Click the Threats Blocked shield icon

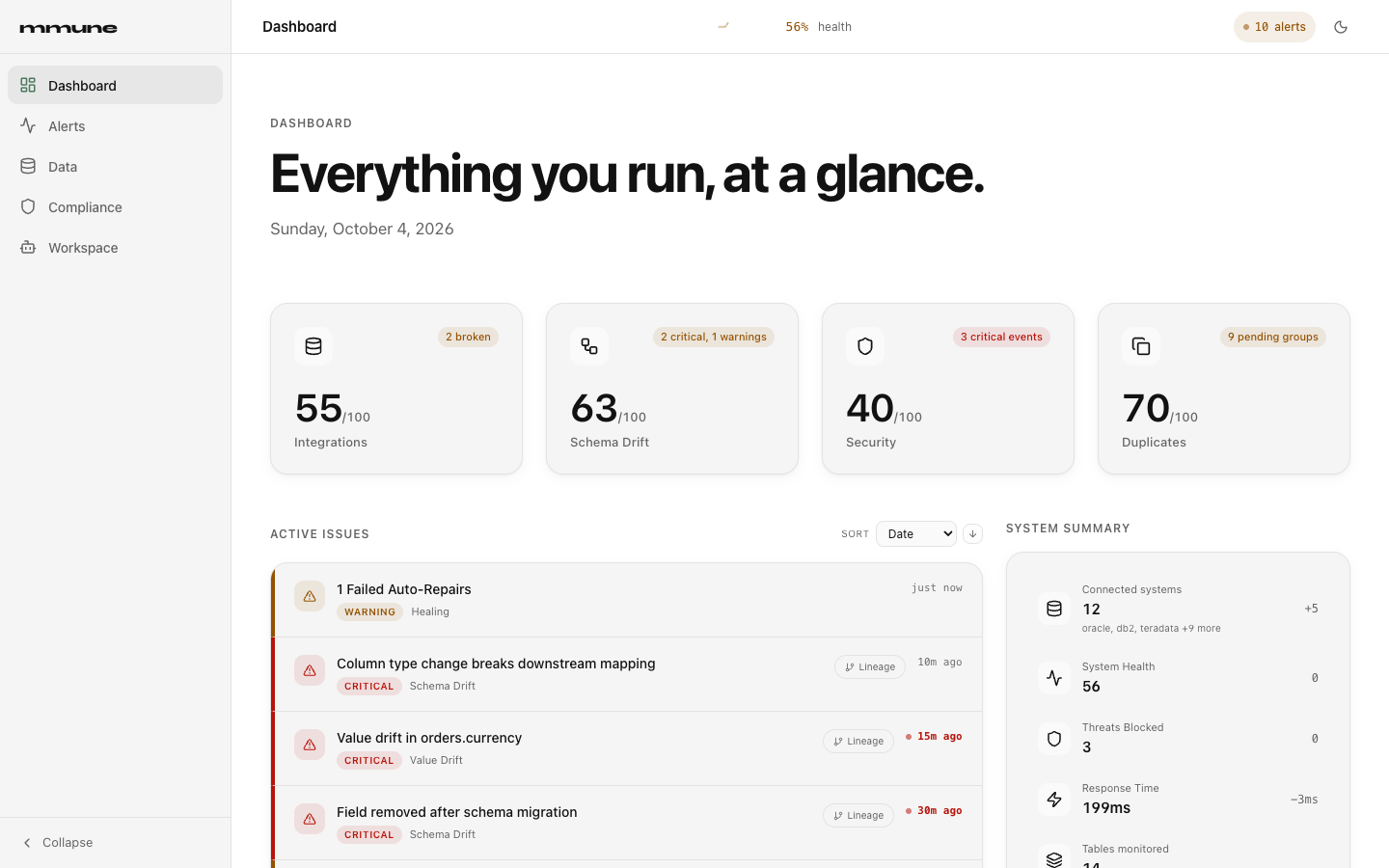coord(1054,738)
